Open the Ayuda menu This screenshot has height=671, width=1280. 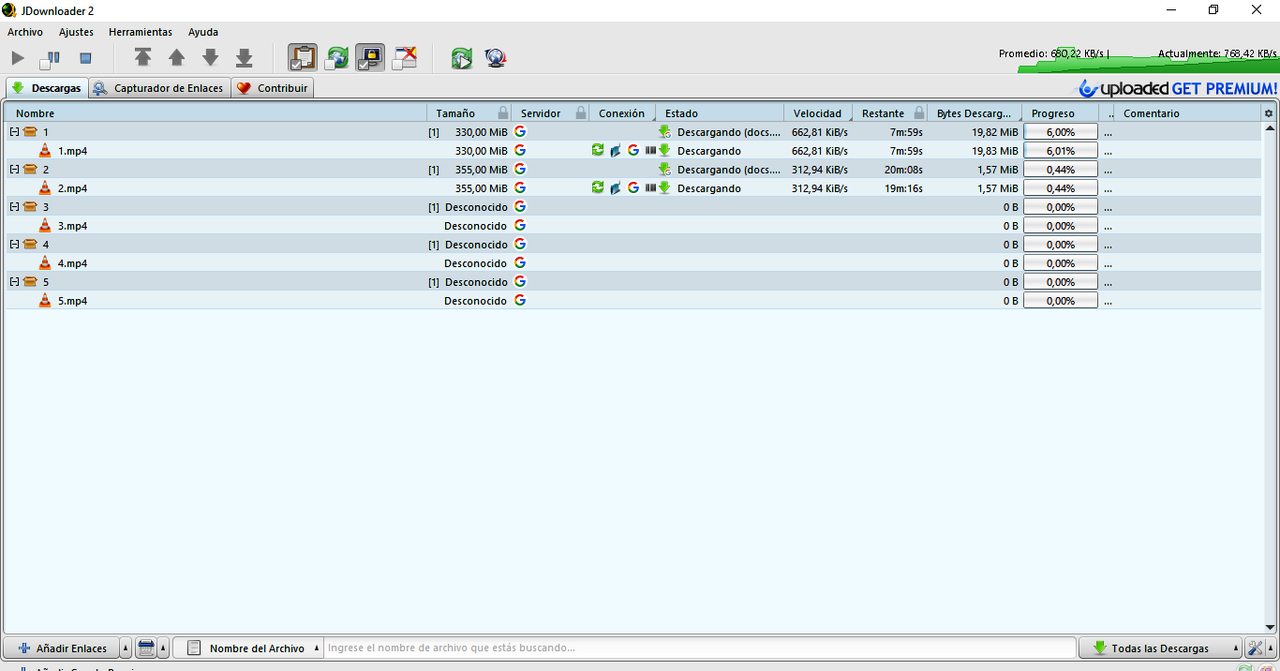[x=203, y=32]
